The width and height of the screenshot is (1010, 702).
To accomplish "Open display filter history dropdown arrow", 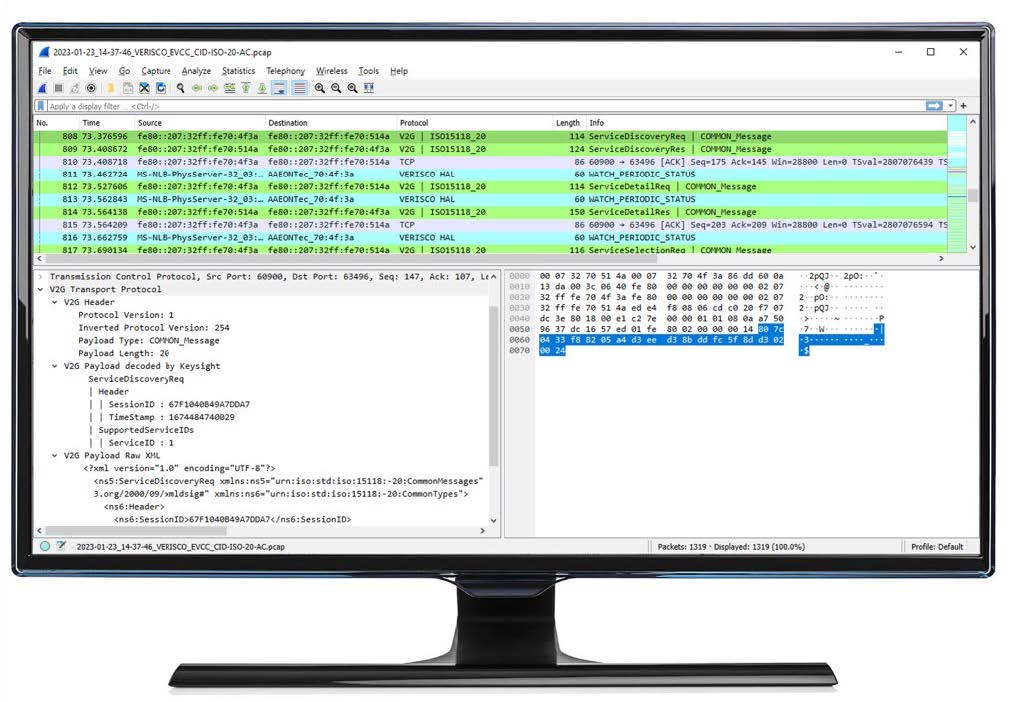I will pyautogui.click(x=950, y=106).
